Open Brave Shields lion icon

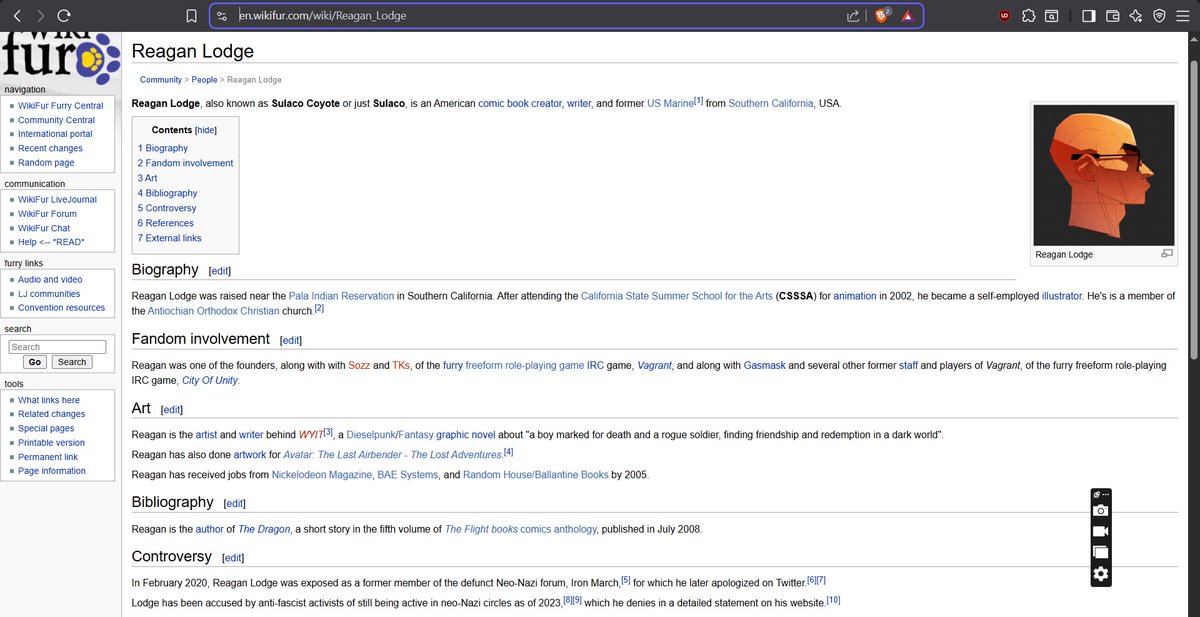click(882, 16)
